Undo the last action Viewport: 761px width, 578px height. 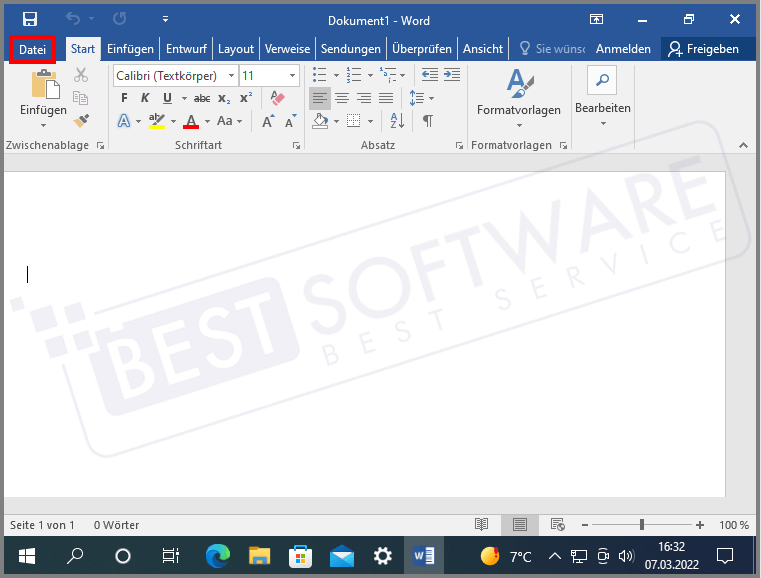(73, 19)
